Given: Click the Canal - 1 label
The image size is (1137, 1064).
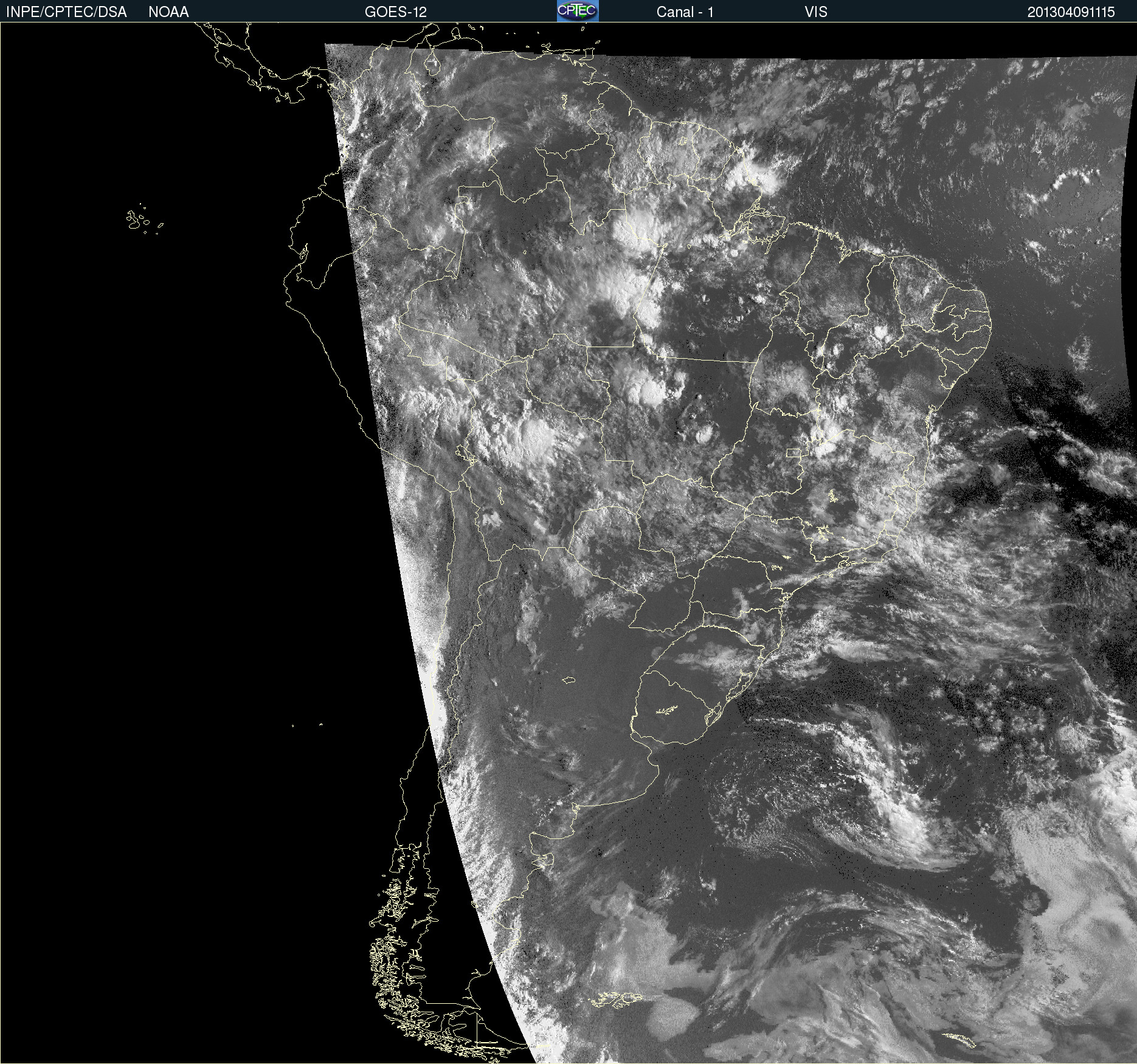Looking at the screenshot, I should [685, 12].
